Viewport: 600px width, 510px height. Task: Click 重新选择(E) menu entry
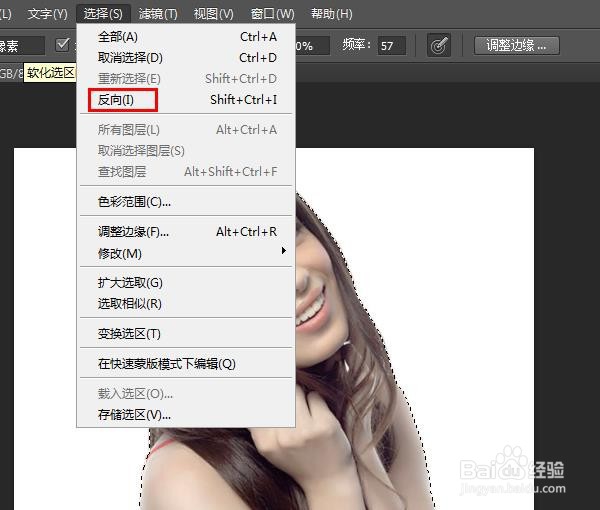(186, 79)
